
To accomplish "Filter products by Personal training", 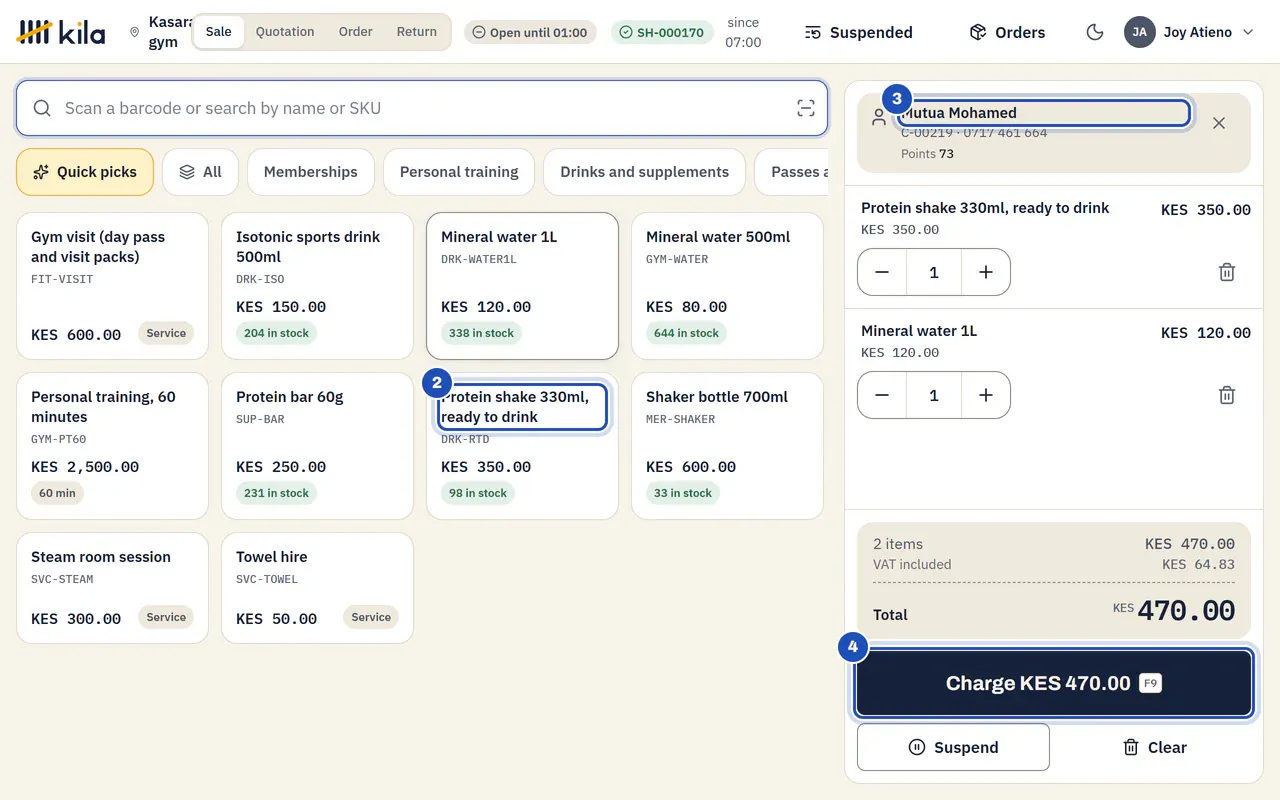I will click(459, 172).
